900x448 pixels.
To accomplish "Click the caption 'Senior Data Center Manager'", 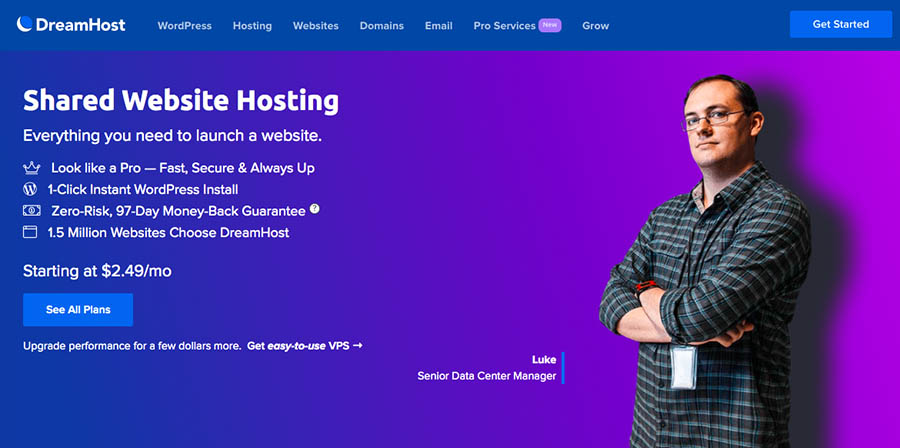I will point(487,376).
